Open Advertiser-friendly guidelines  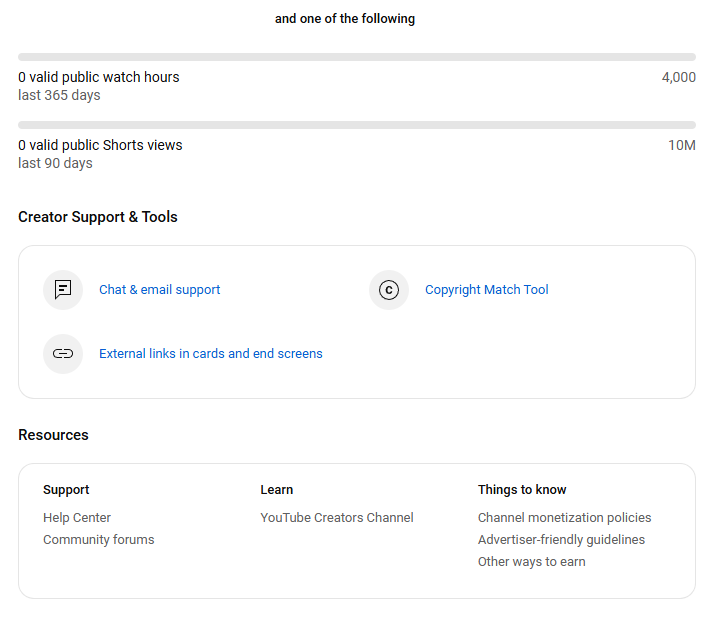coord(561,540)
